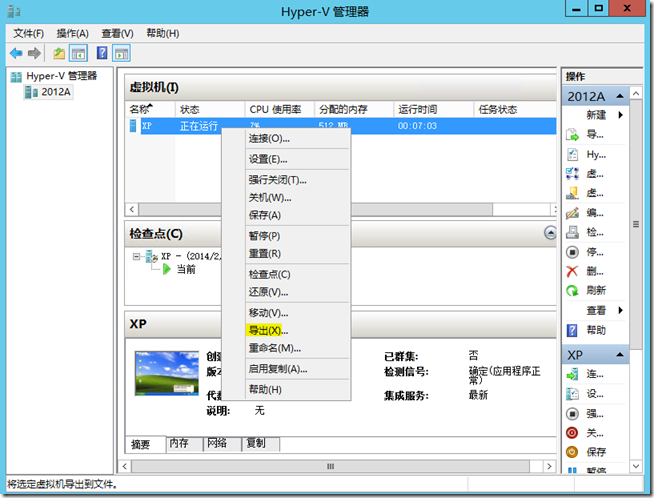
Task: Collapse the checkpoints pane with round arrow button
Action: point(550,233)
